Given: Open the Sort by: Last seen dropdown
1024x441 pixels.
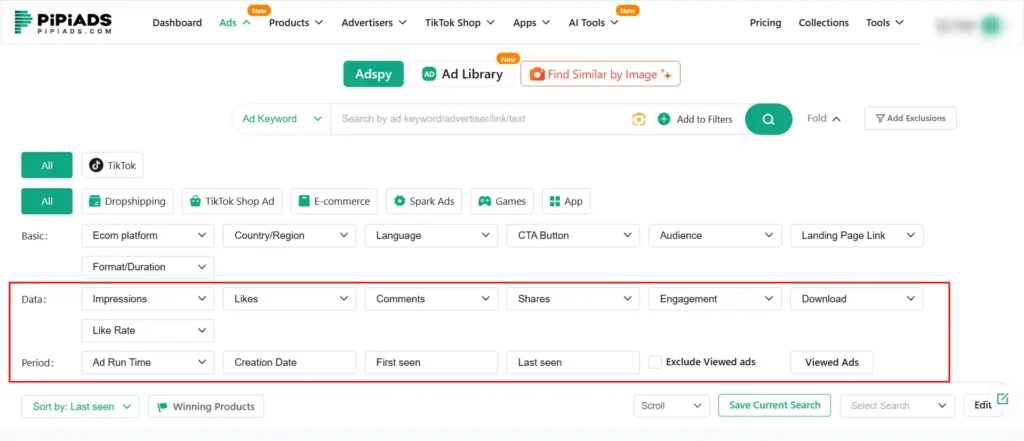Looking at the screenshot, I should [x=80, y=406].
